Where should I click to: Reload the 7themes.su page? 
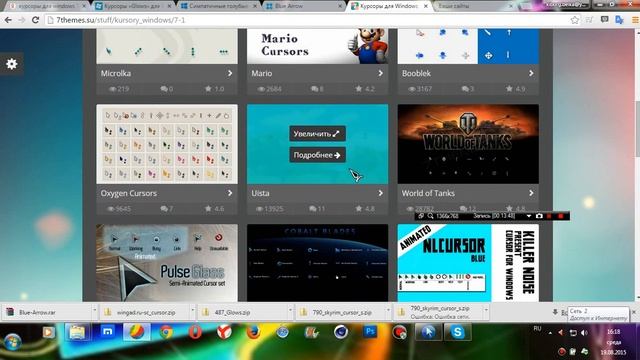tap(36, 20)
